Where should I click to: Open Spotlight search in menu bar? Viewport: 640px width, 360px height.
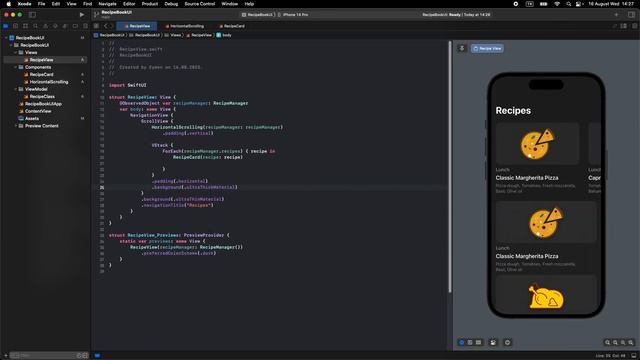(569, 4)
